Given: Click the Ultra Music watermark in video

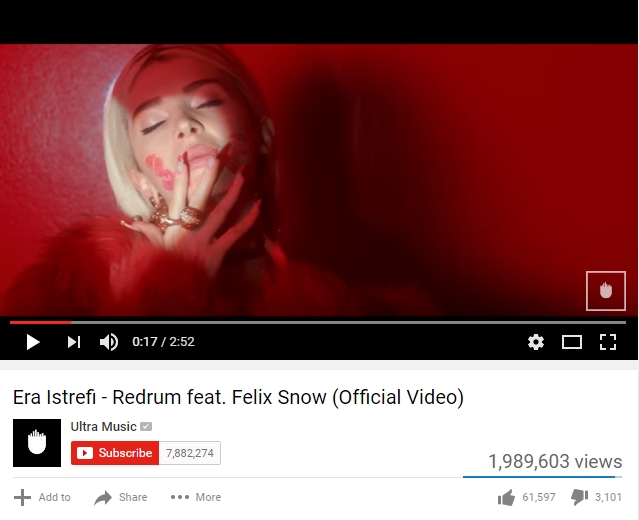Looking at the screenshot, I should pos(606,291).
